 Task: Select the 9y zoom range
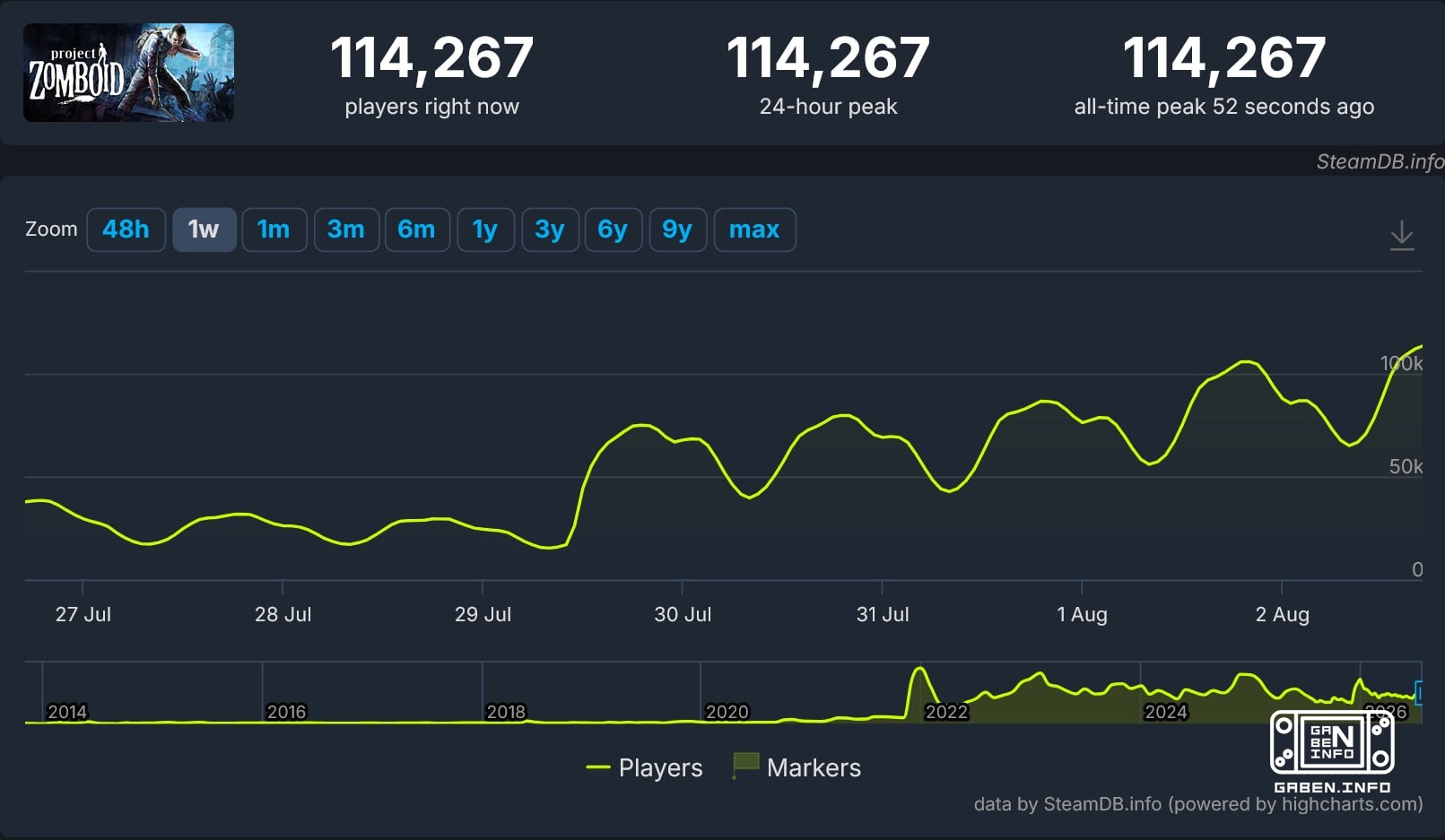pos(677,229)
